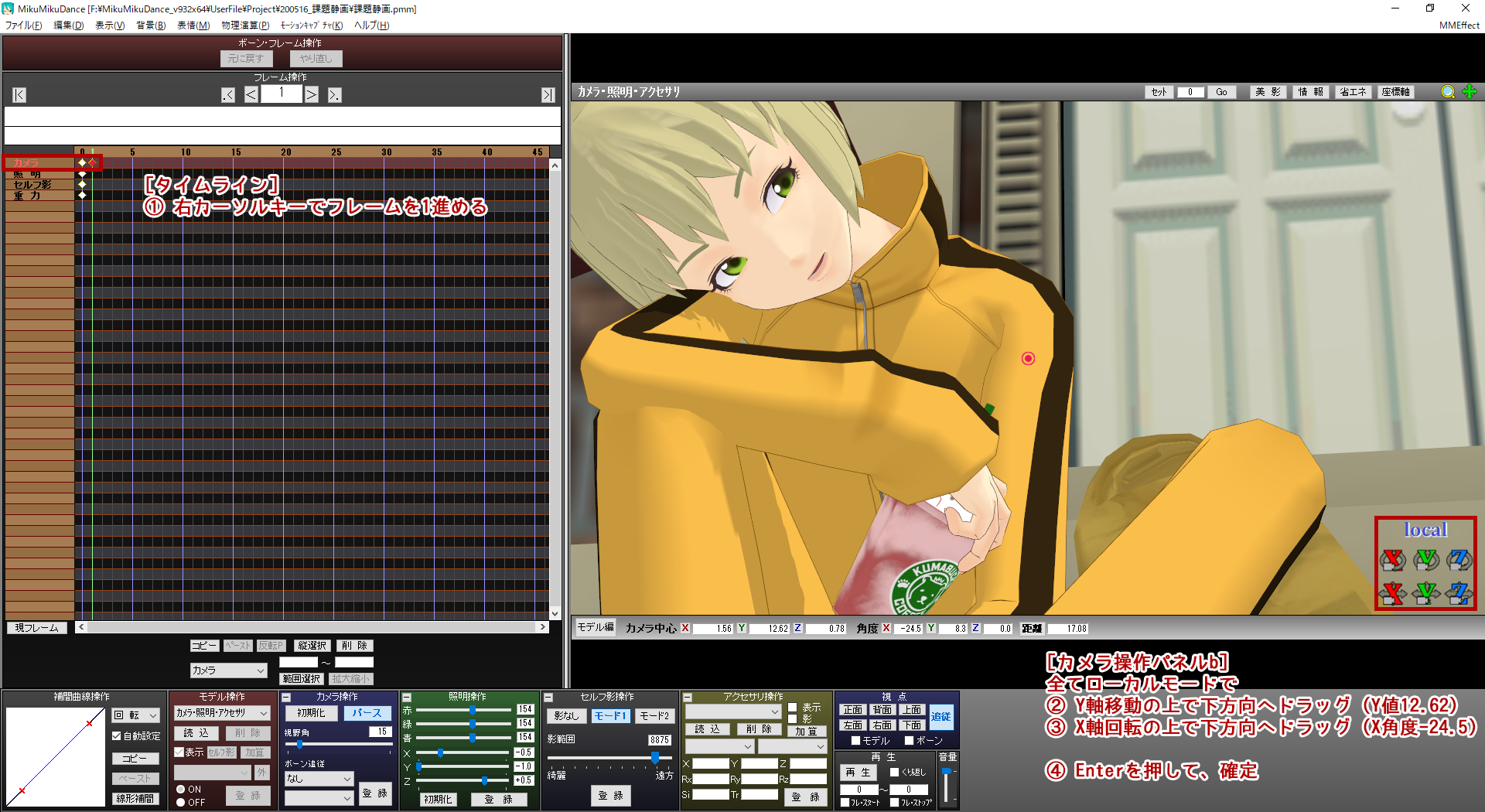Expand the ボーン追従 dropdown showing なし

point(319,779)
